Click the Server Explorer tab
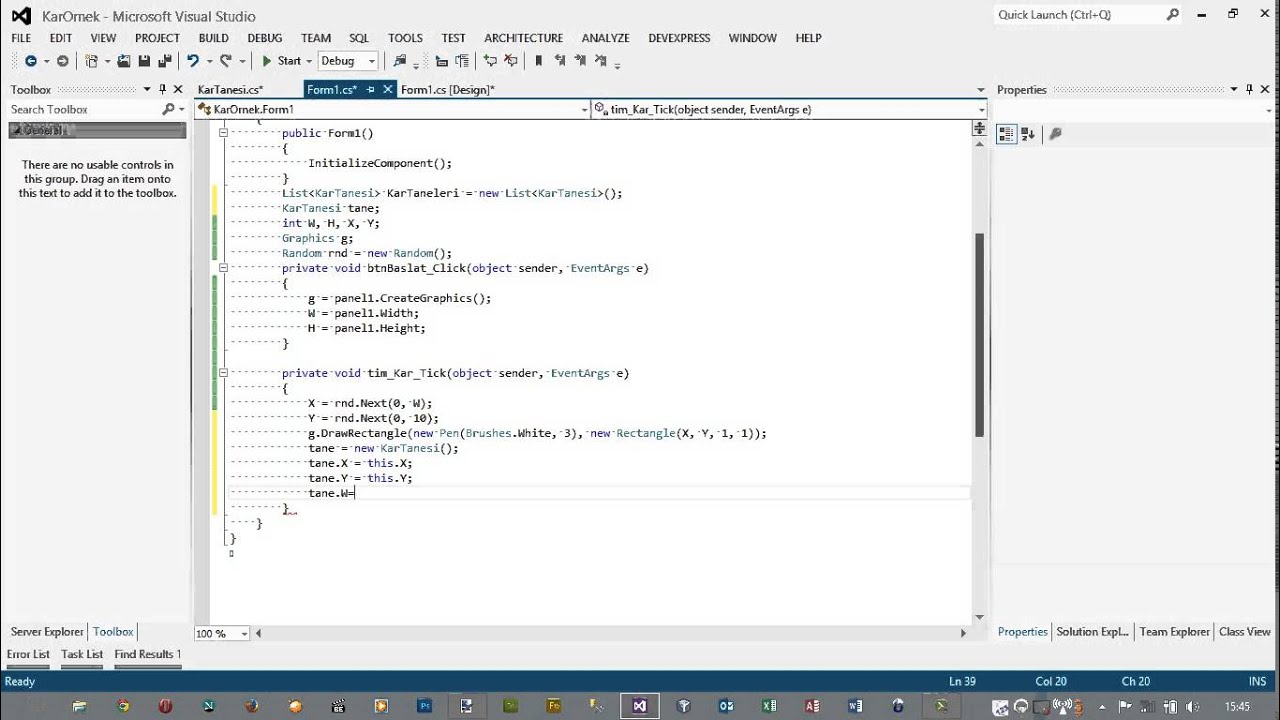The height and width of the screenshot is (720, 1280). [x=47, y=632]
